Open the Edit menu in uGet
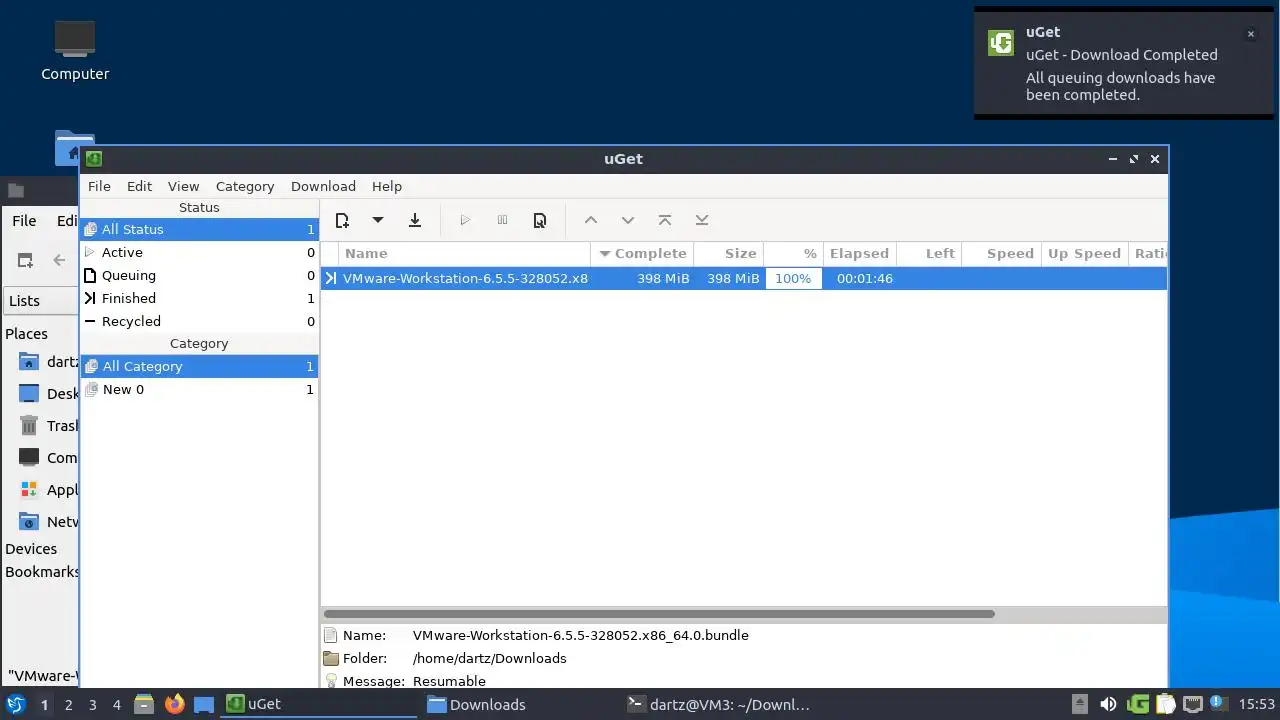 [x=139, y=186]
